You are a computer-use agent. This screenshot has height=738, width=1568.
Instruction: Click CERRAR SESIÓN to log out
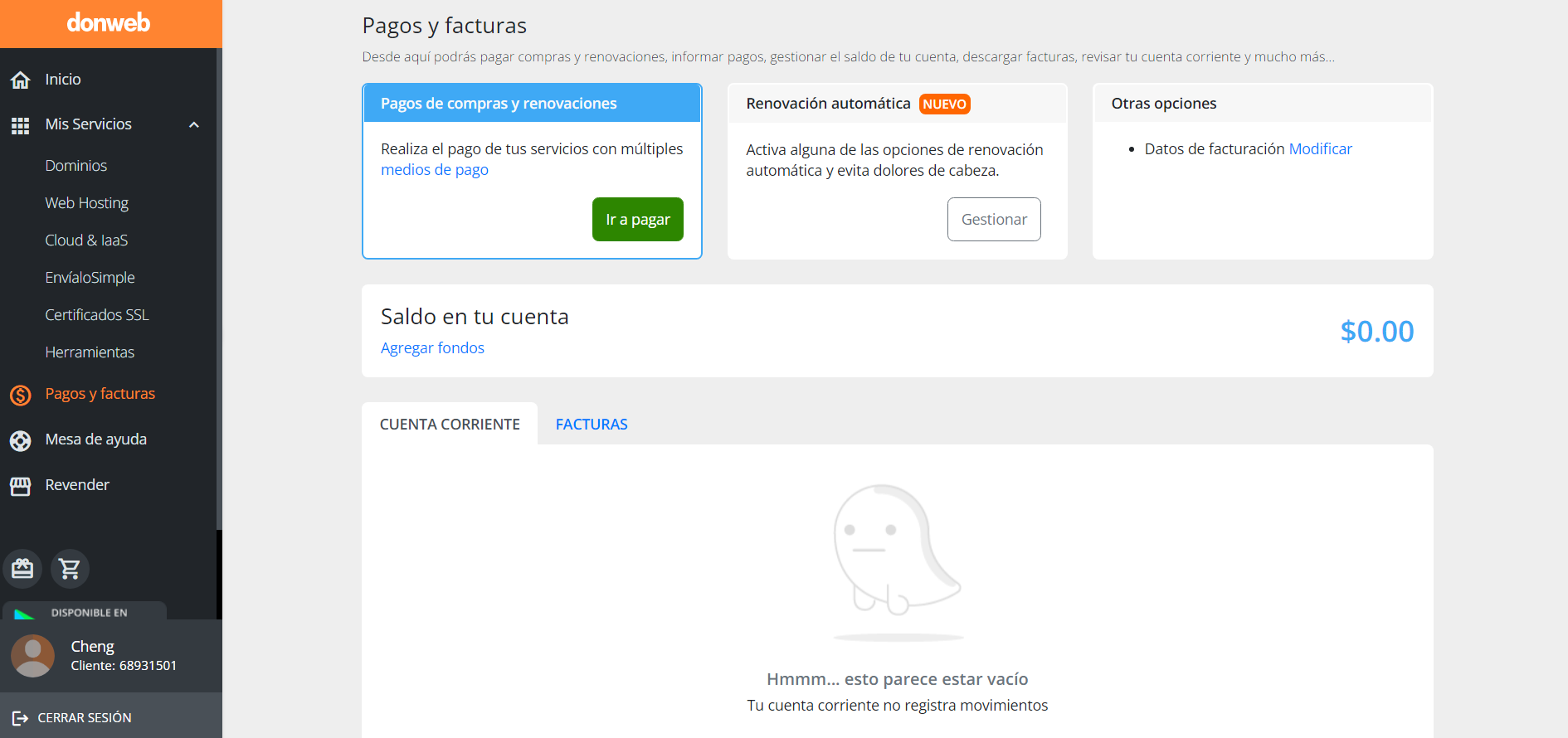tap(84, 718)
